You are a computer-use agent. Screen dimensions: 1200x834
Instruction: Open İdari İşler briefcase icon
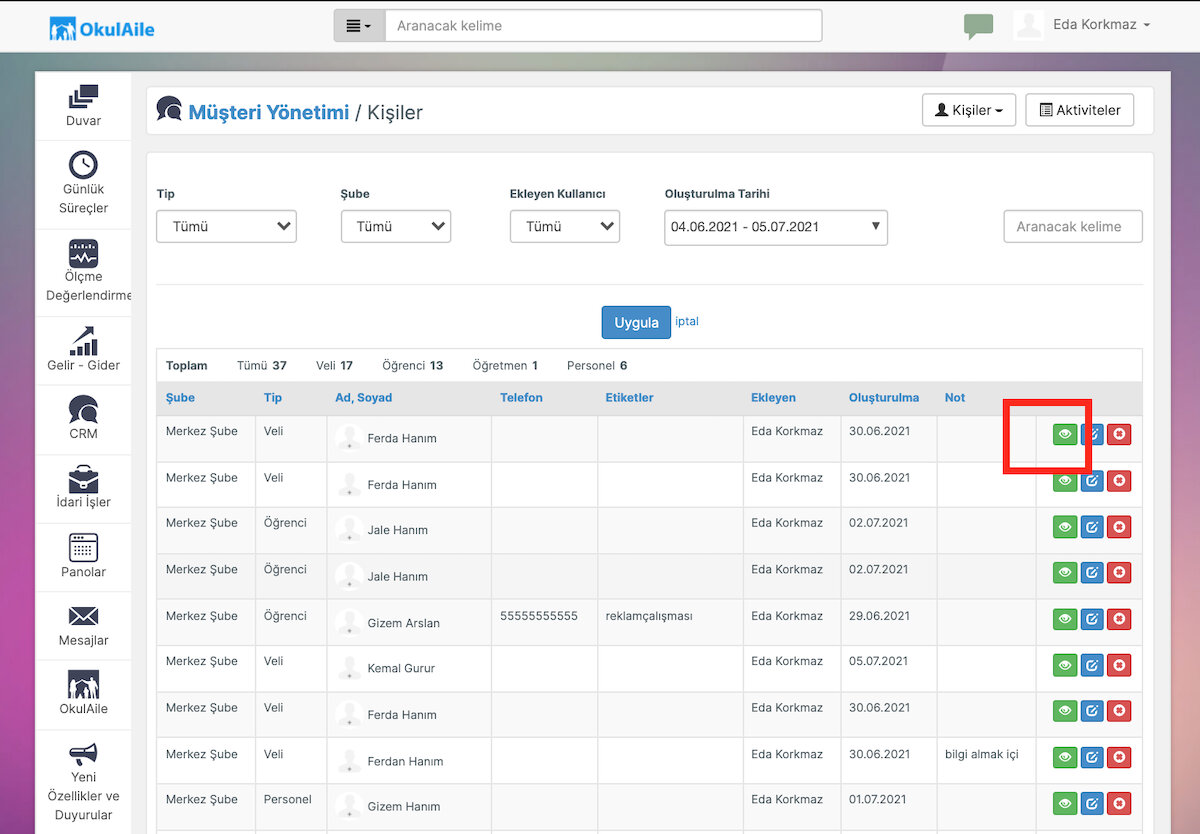click(83, 478)
